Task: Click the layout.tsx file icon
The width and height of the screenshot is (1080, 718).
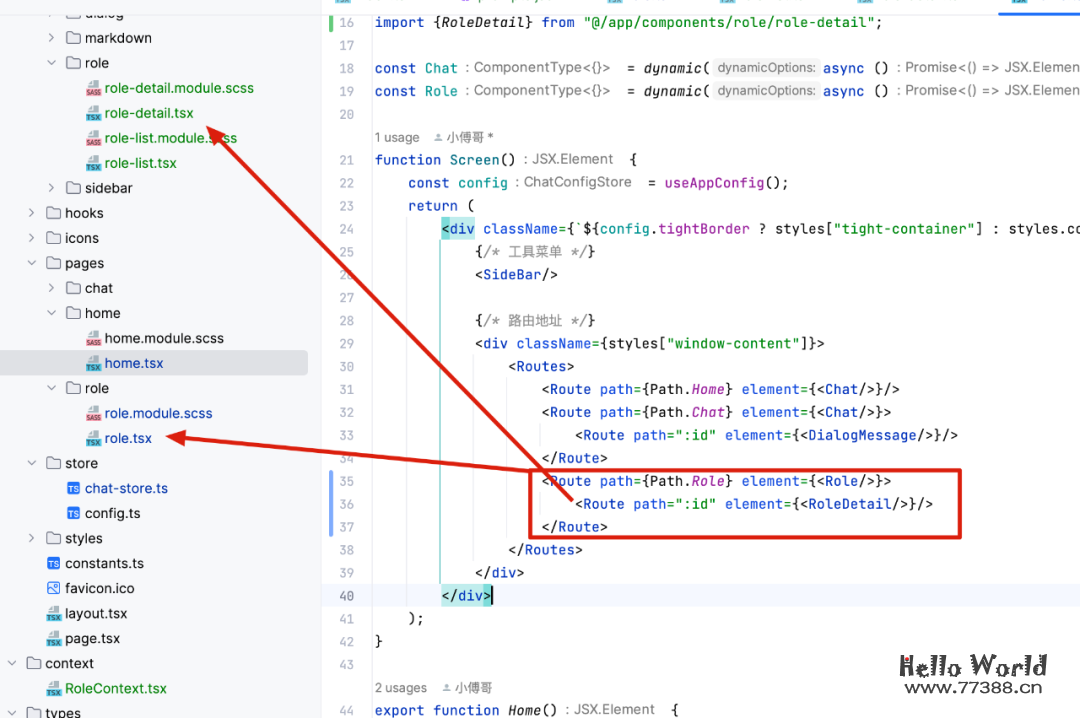Action: 53,614
